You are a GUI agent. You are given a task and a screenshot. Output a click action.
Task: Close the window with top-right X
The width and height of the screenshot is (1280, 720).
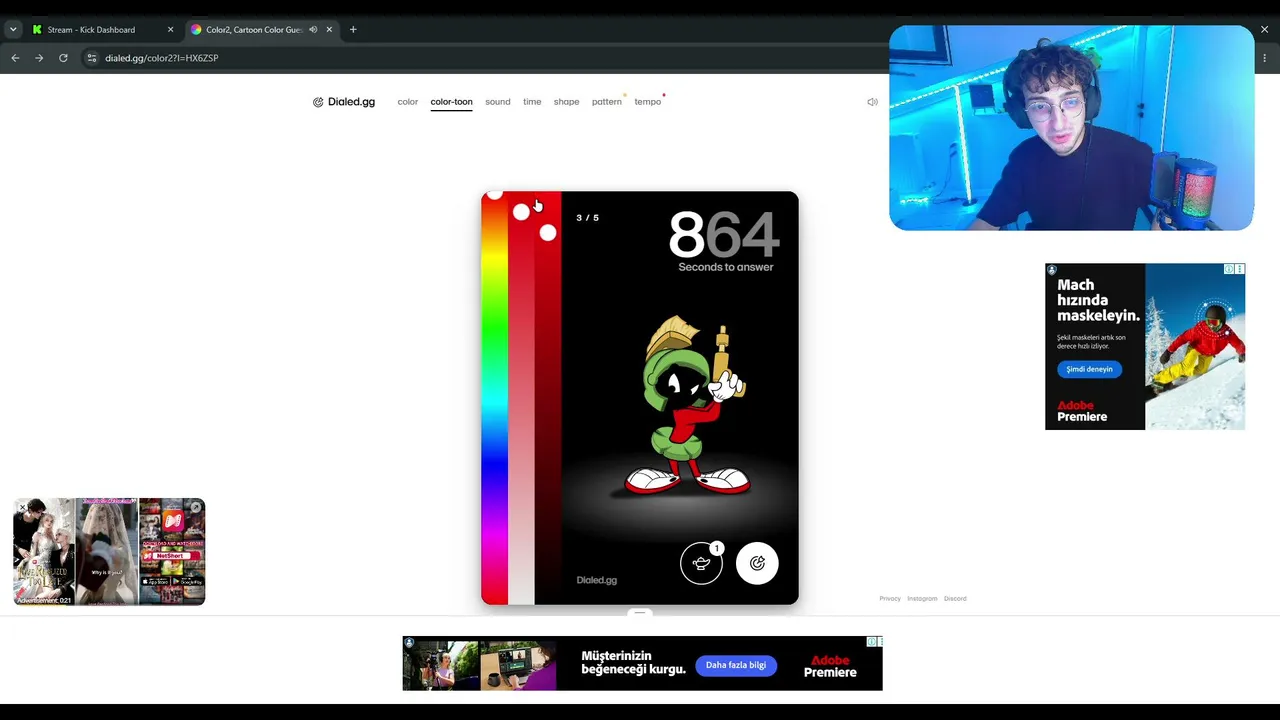click(x=1264, y=30)
